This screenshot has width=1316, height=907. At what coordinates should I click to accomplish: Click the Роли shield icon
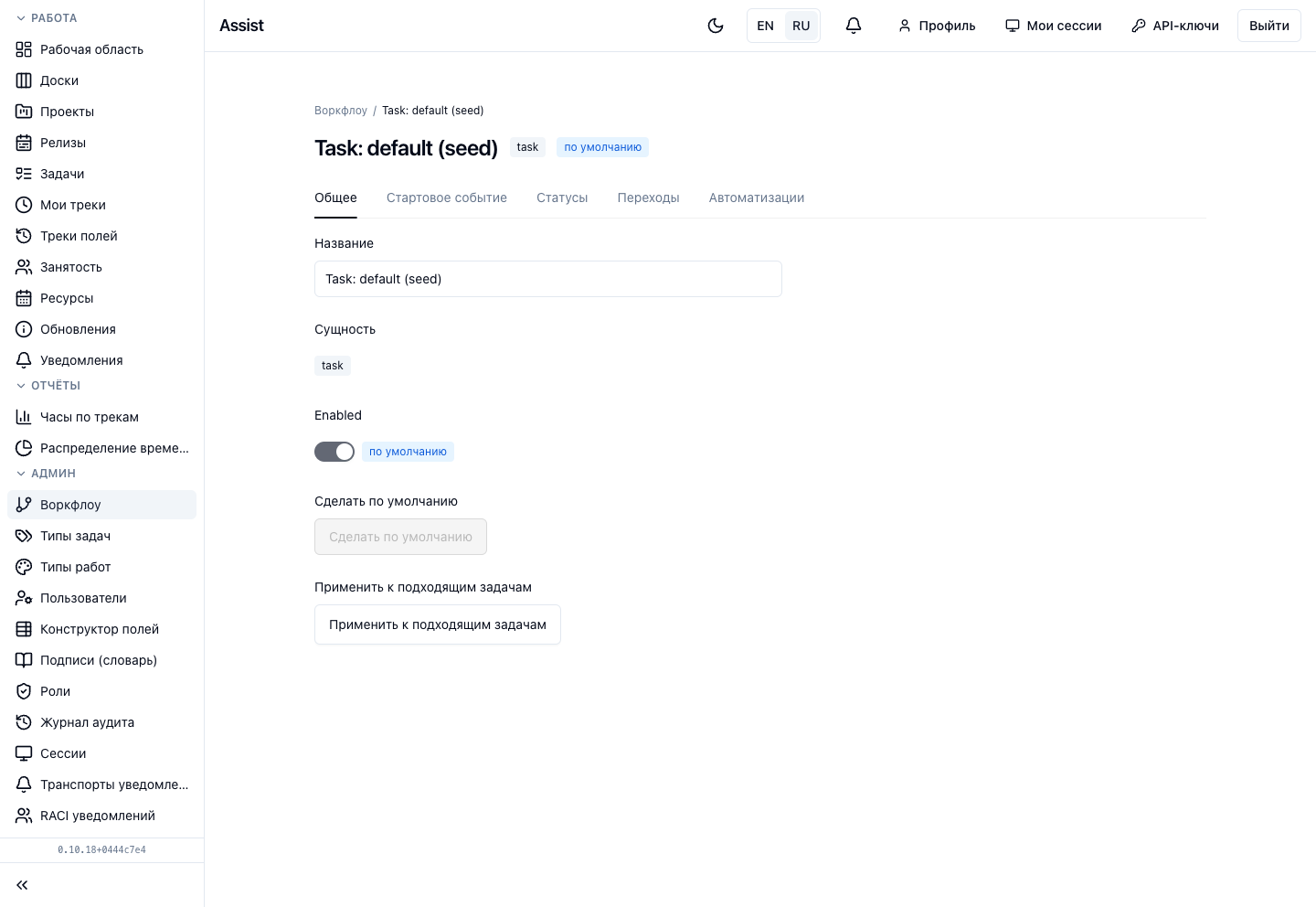(x=24, y=691)
